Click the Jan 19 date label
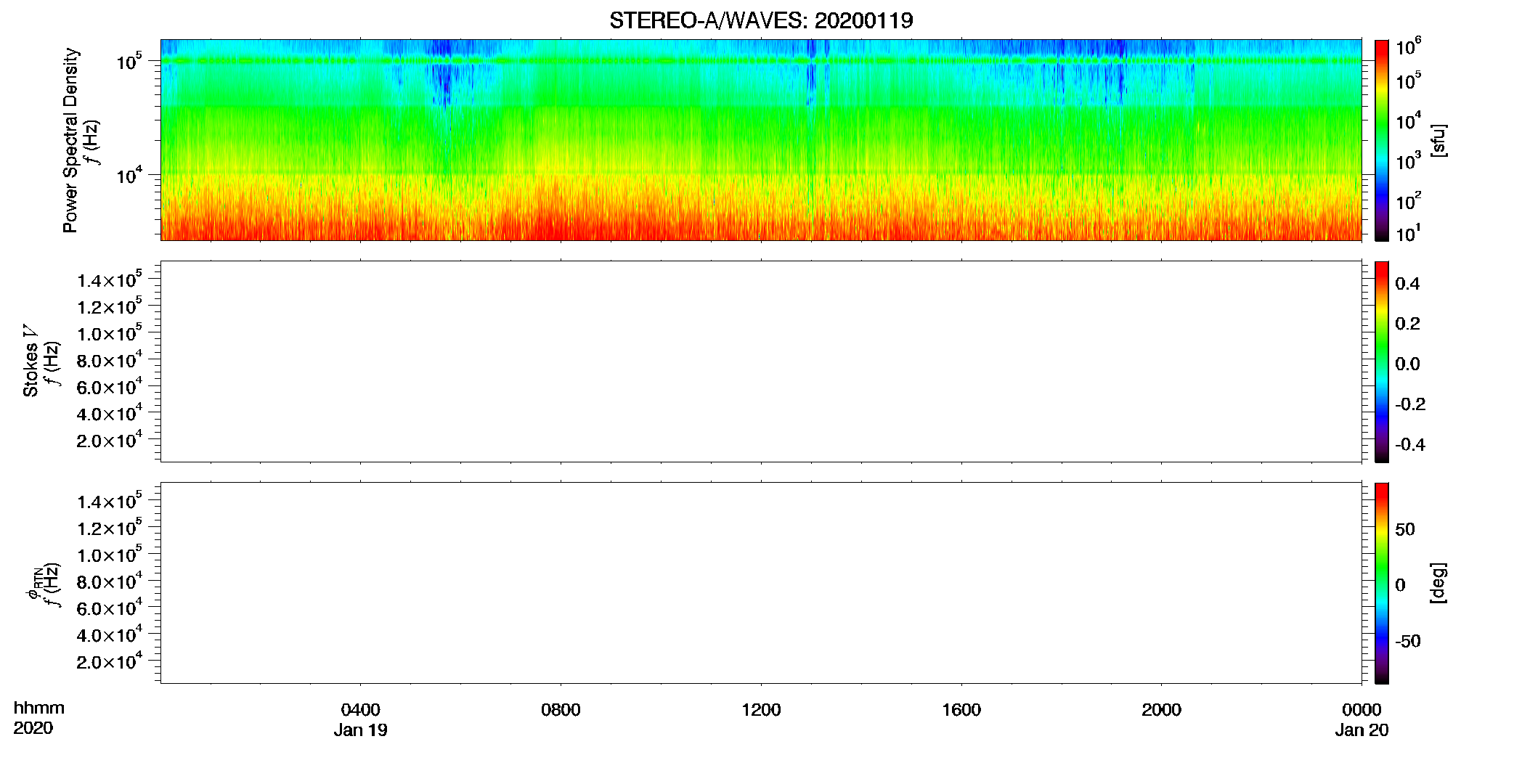The height and width of the screenshot is (784, 1522). point(361,730)
